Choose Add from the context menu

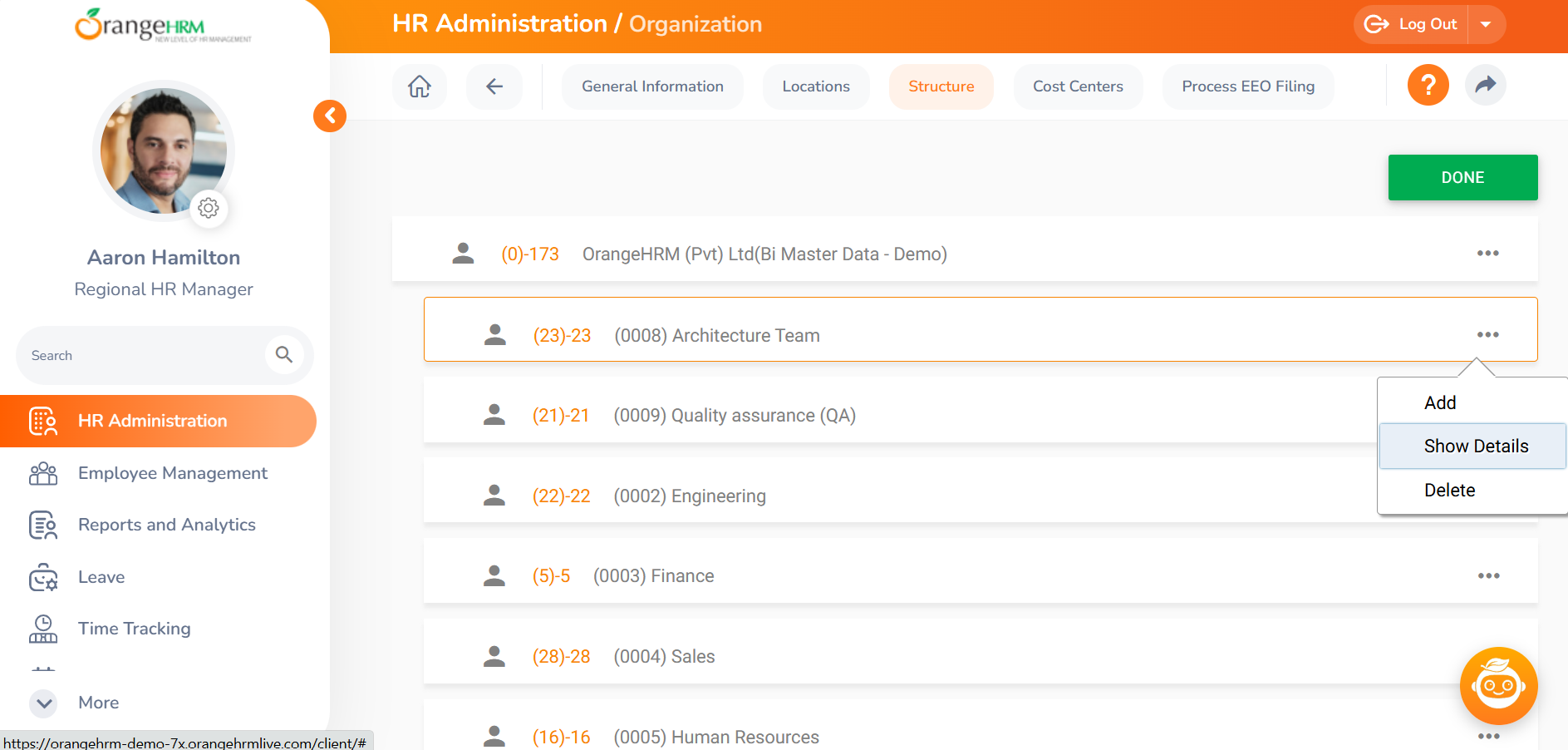click(x=1472, y=402)
